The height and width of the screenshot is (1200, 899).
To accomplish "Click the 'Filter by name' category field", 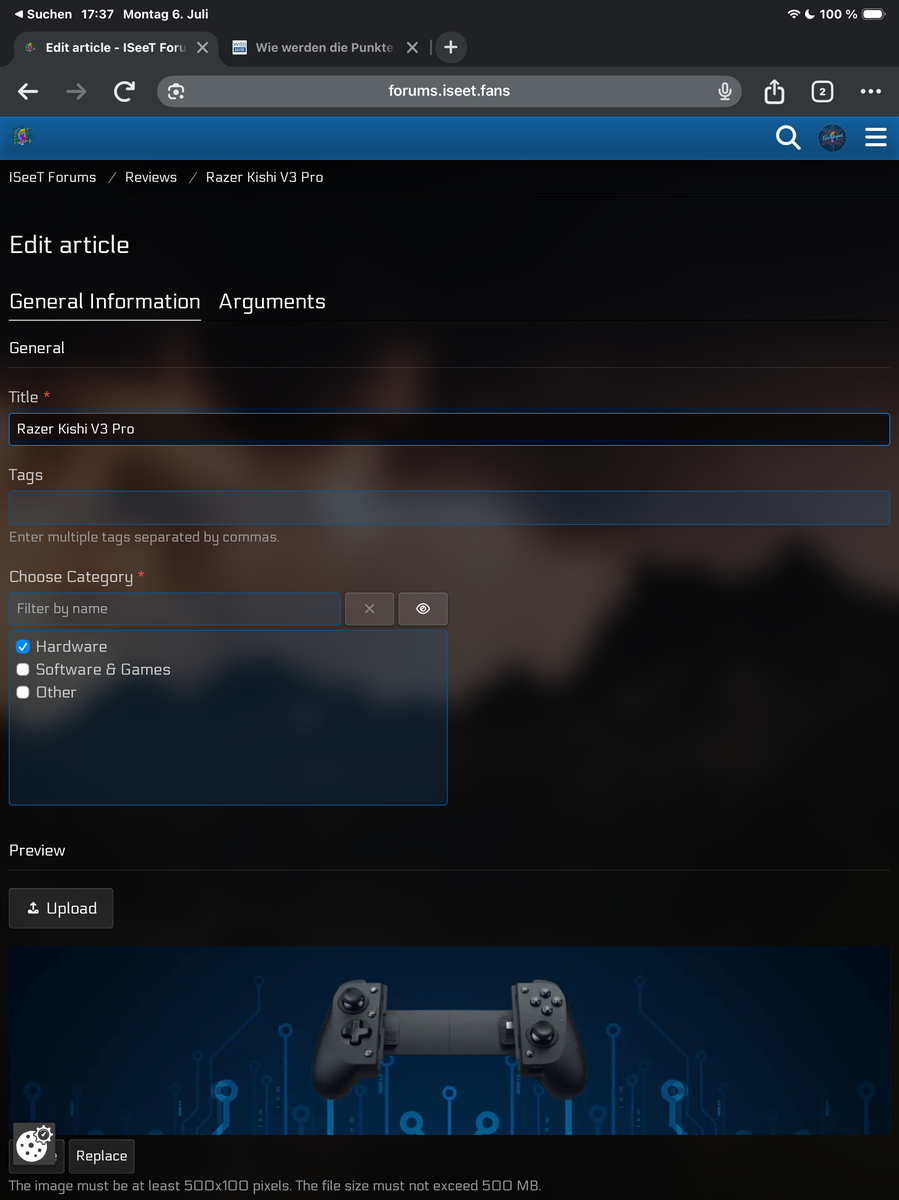I will coord(175,609).
